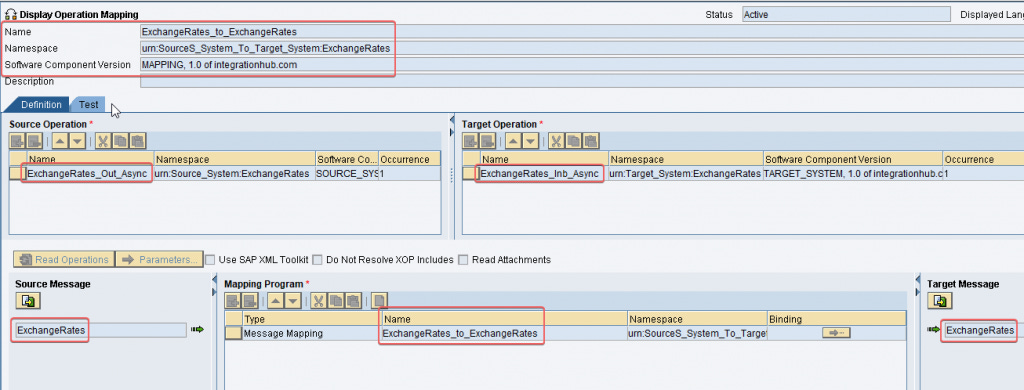Click insert row icon in Source Operation toolbar
The width and height of the screenshot is (1024, 390).
(x=17, y=140)
